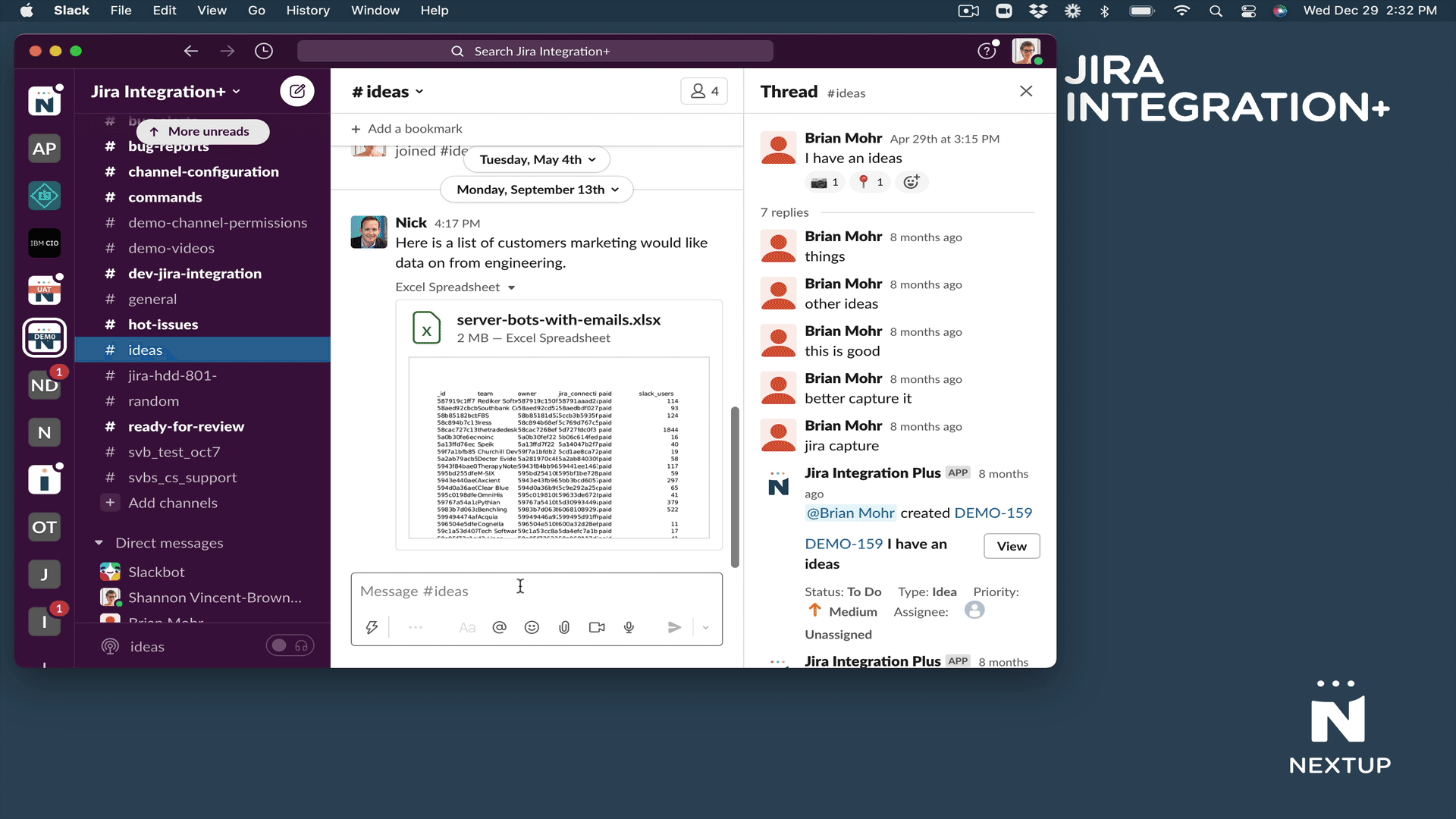Jump to More unreads
The width and height of the screenshot is (1456, 819).
click(203, 131)
